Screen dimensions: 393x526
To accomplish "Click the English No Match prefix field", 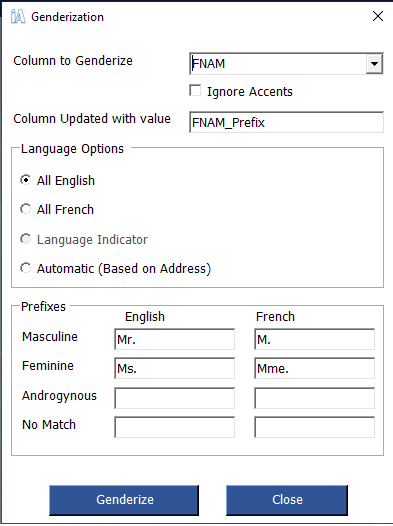I will (174, 427).
